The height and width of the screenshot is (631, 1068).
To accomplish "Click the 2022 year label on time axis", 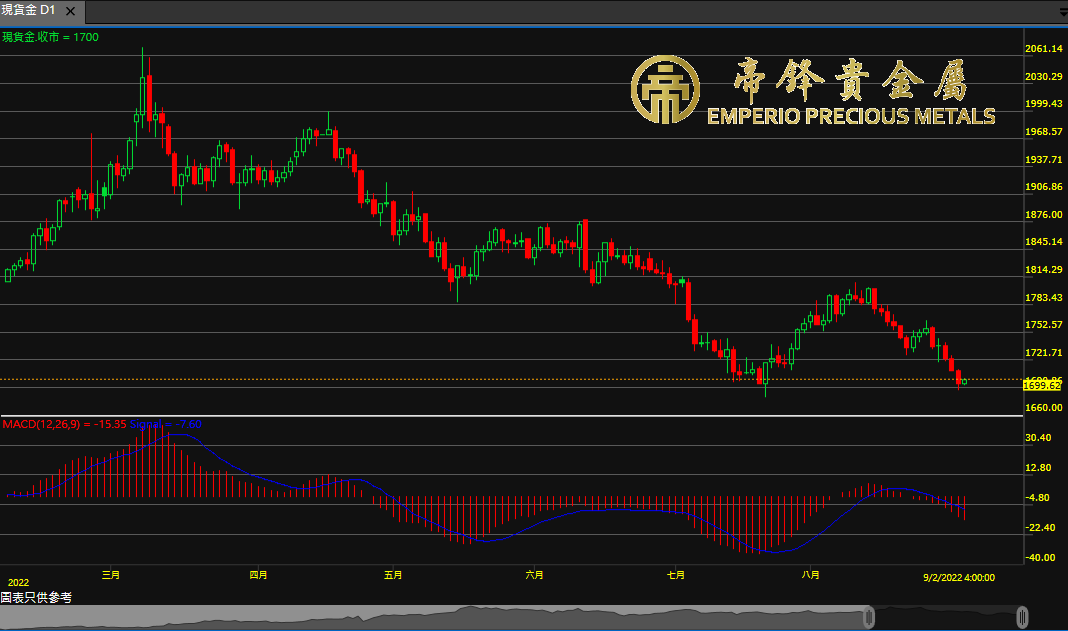I will (x=18, y=582).
